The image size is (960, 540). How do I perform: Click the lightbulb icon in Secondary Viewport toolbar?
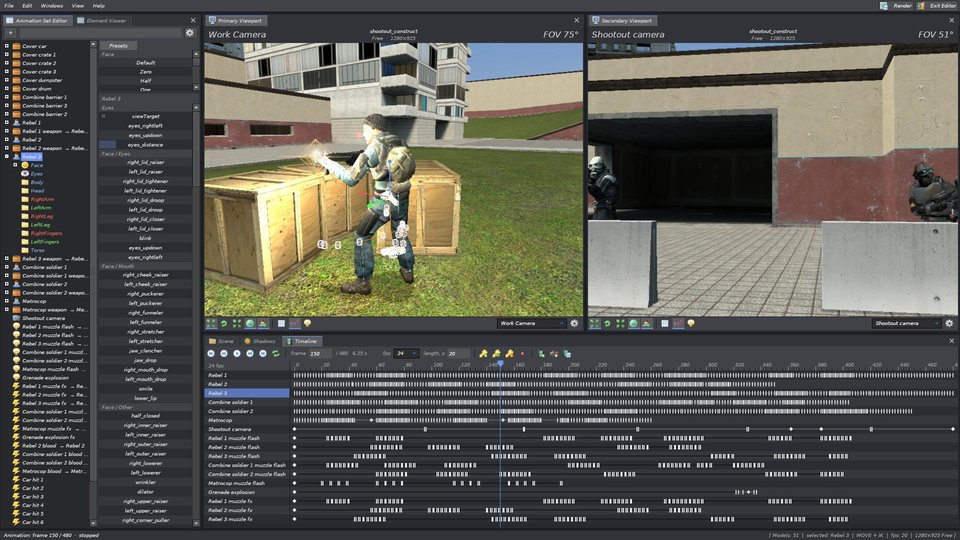click(691, 323)
